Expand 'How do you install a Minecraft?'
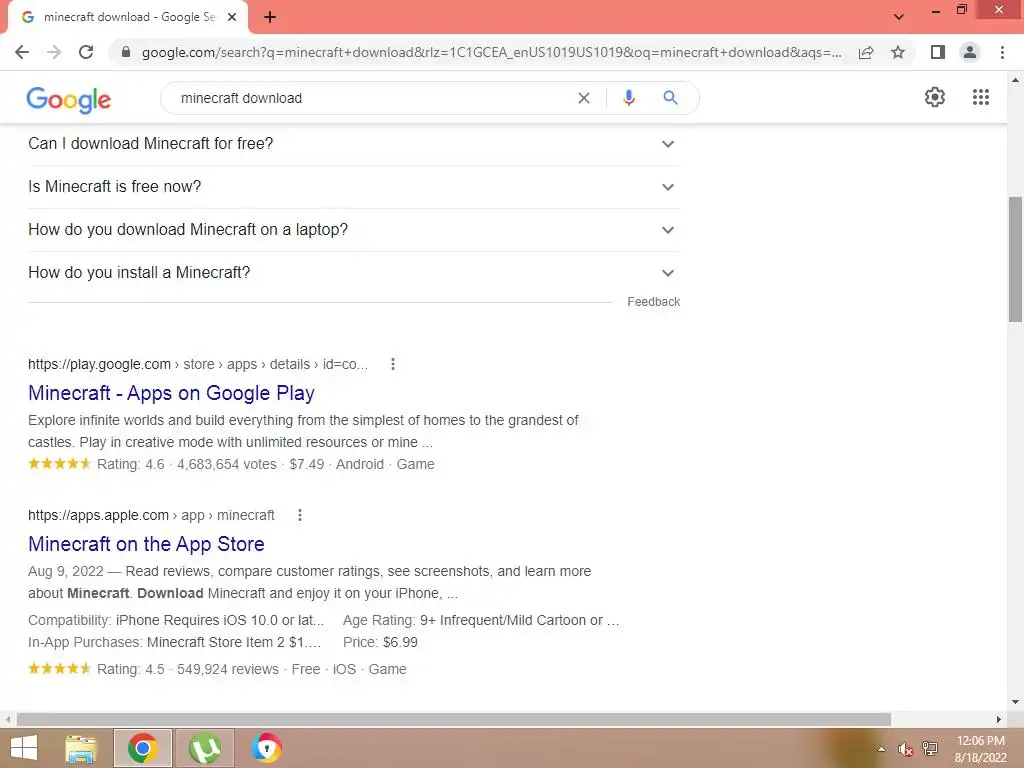 (x=354, y=273)
